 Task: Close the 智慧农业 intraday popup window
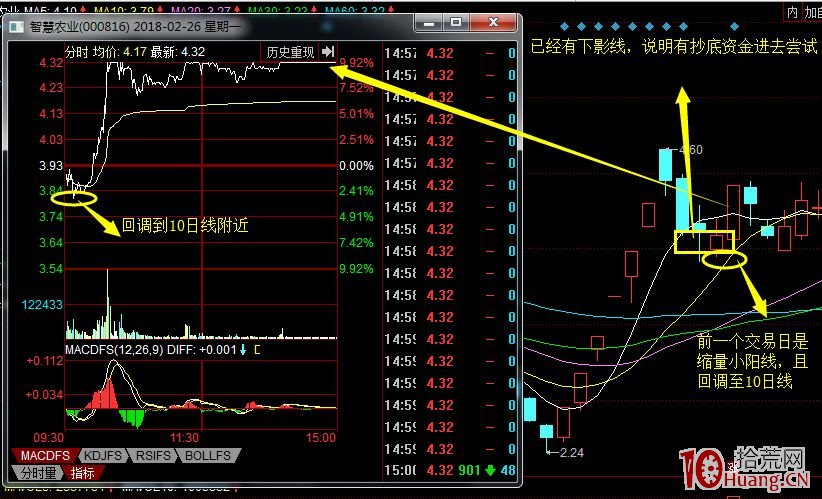(x=494, y=20)
